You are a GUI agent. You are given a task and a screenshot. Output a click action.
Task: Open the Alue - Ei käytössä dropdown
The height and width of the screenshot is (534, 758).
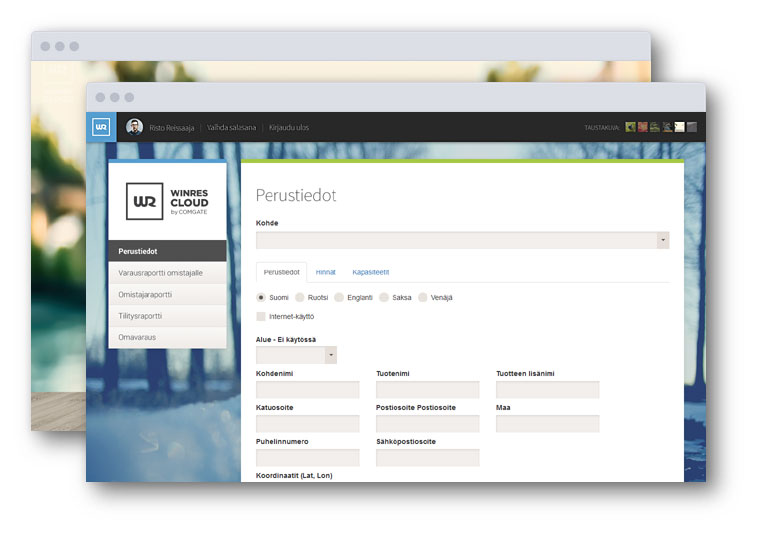(296, 355)
